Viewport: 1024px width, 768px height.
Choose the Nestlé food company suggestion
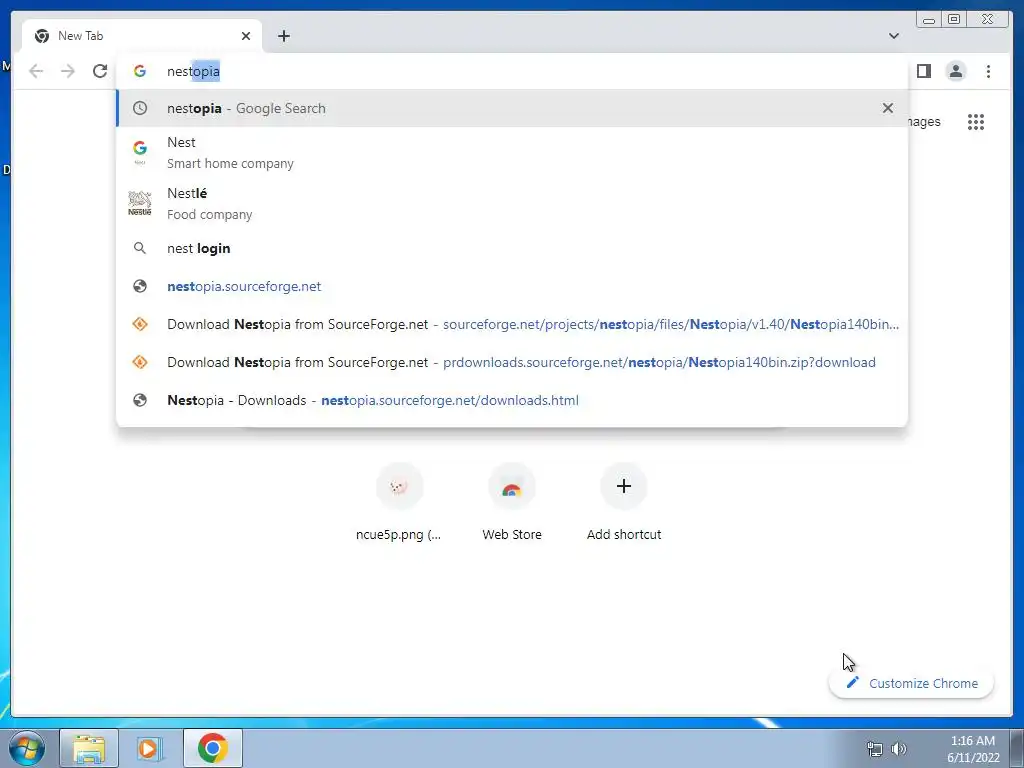[x=511, y=204]
